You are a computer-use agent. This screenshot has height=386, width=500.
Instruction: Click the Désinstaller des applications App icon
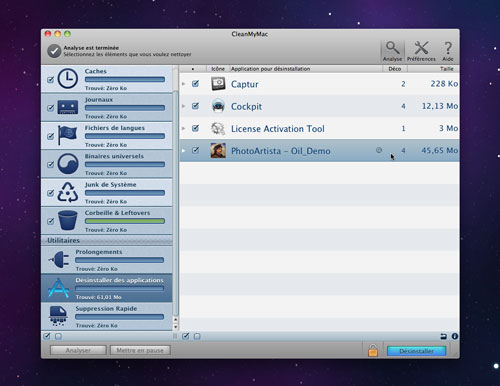point(58,288)
